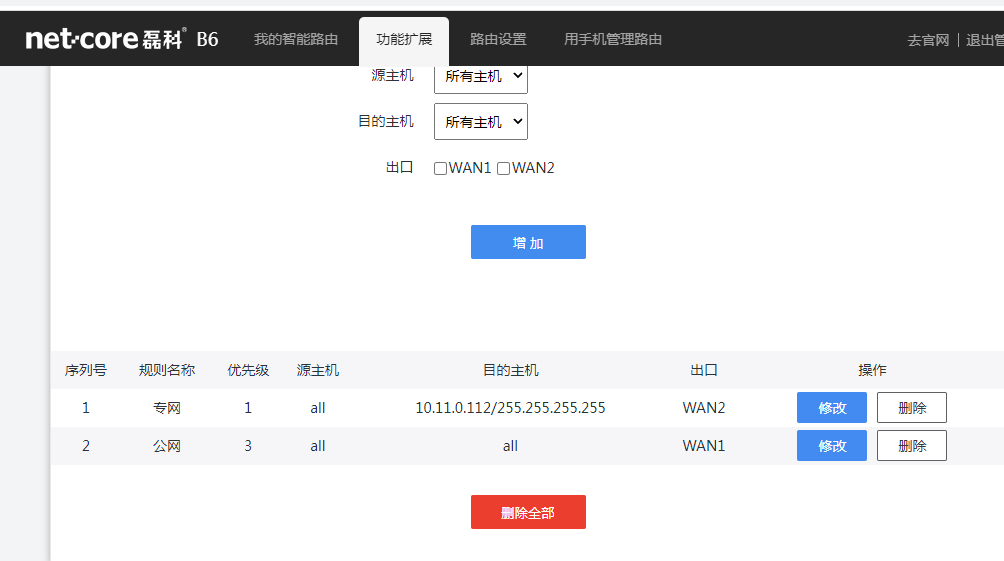Select the 专网 rule name cell
The height and width of the screenshot is (561, 1004).
tap(166, 408)
